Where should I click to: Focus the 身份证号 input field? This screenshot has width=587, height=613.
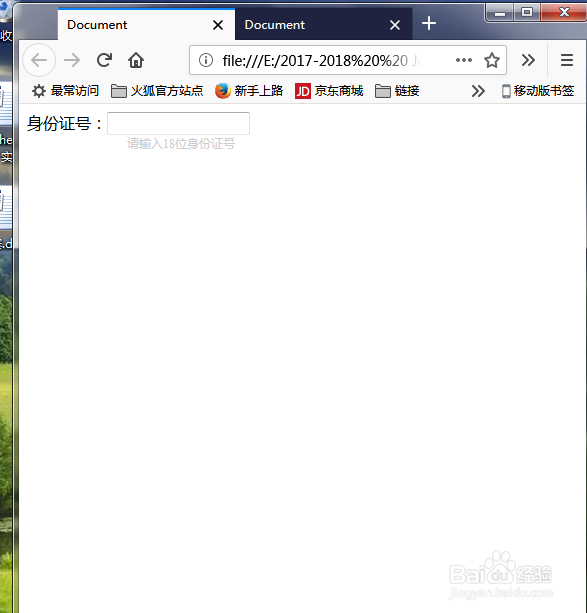(178, 123)
